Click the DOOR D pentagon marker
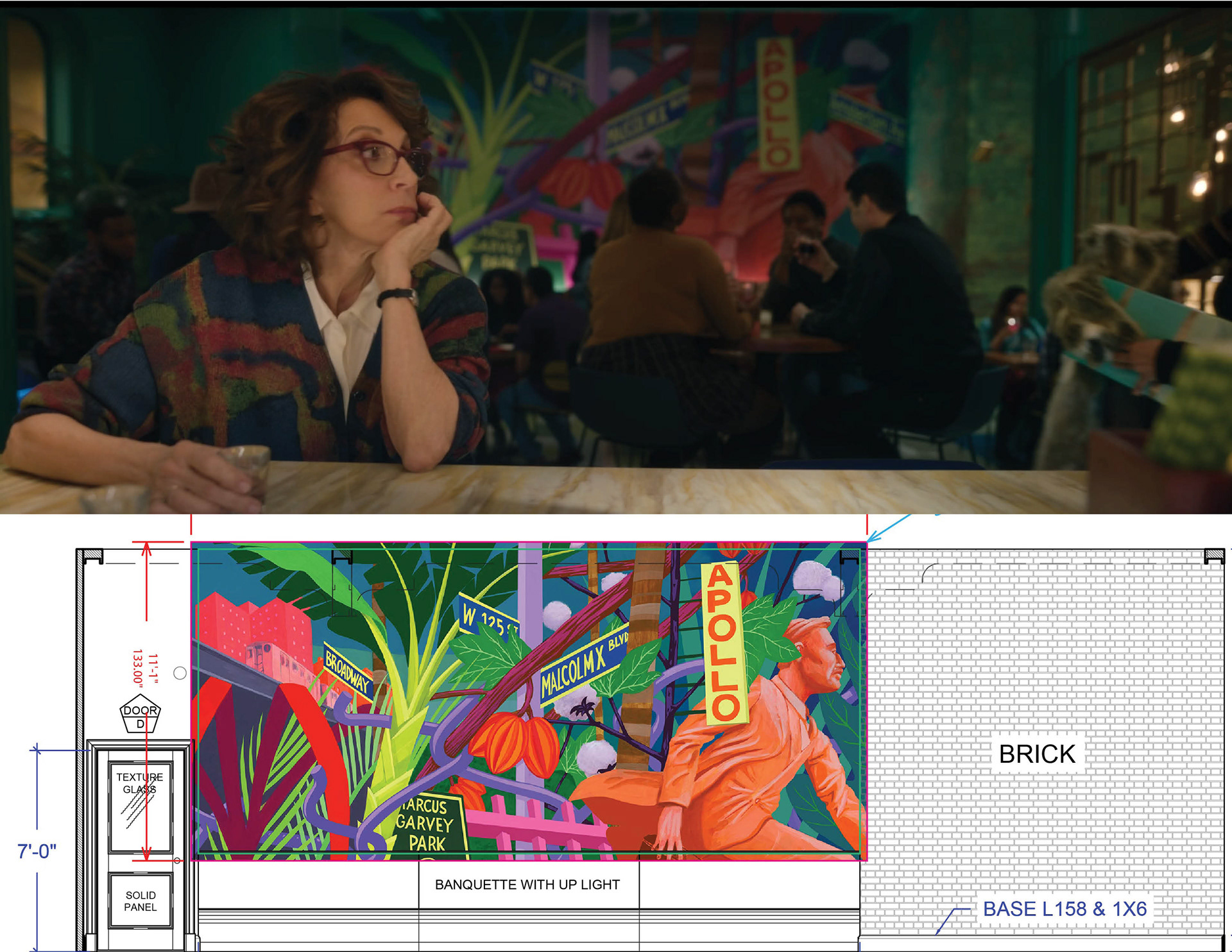1232x952 pixels. click(140, 714)
